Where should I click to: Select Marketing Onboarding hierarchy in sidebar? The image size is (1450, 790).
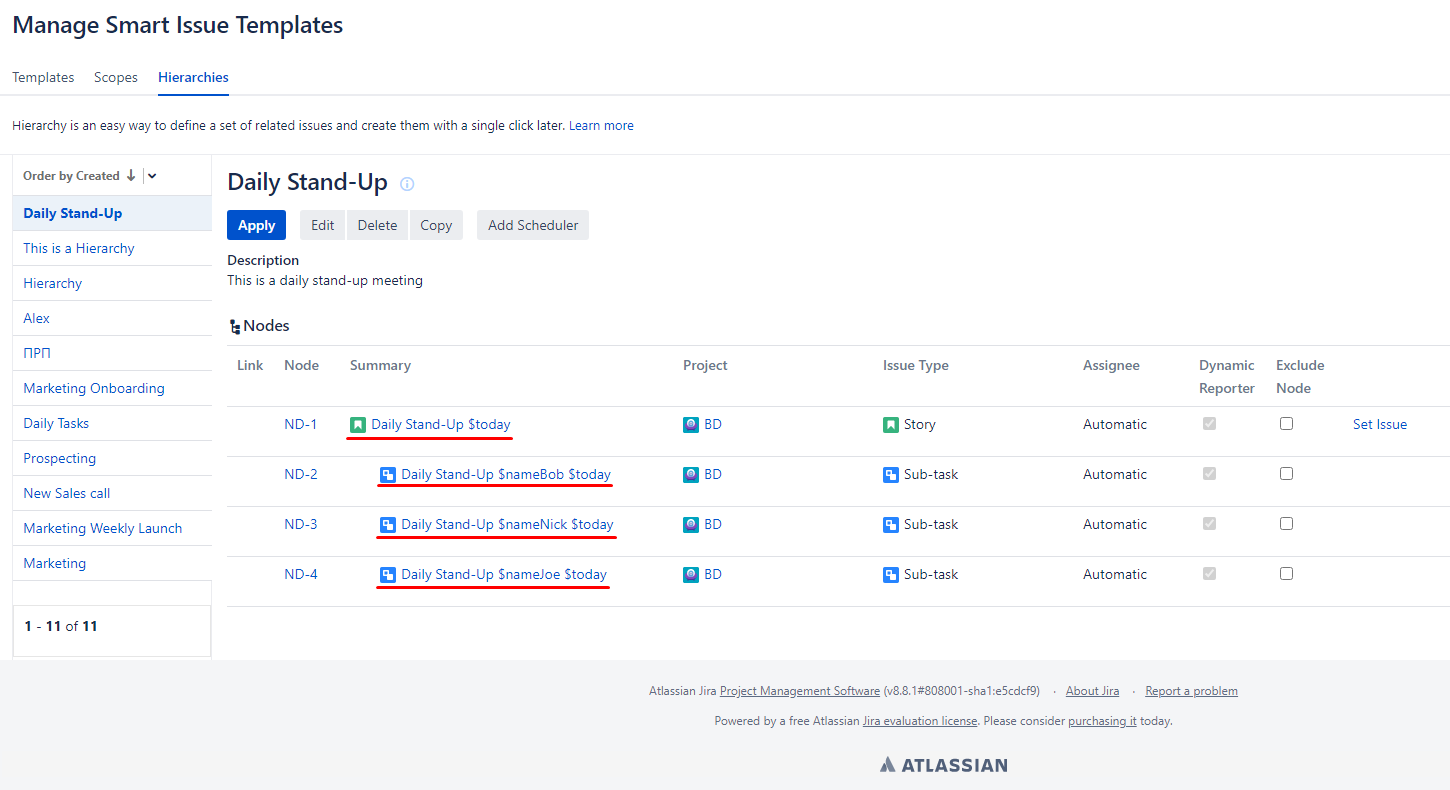click(x=94, y=388)
